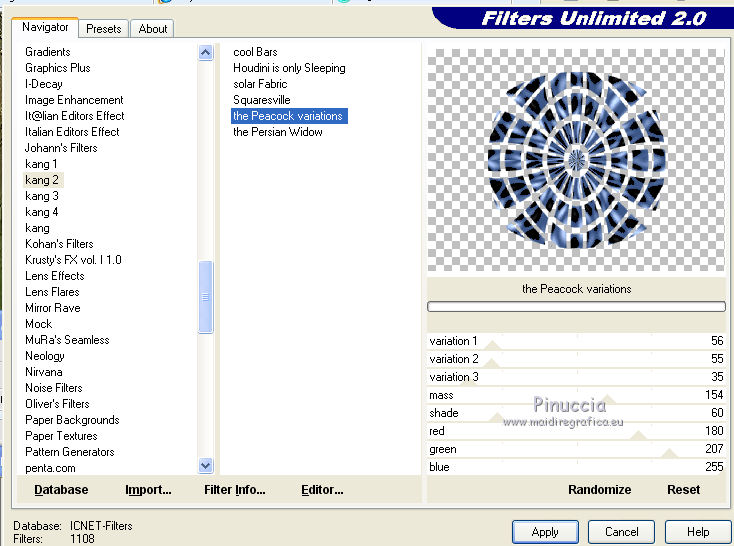This screenshot has width=734, height=546.
Task: Select kang 3 category
Action: point(42,196)
